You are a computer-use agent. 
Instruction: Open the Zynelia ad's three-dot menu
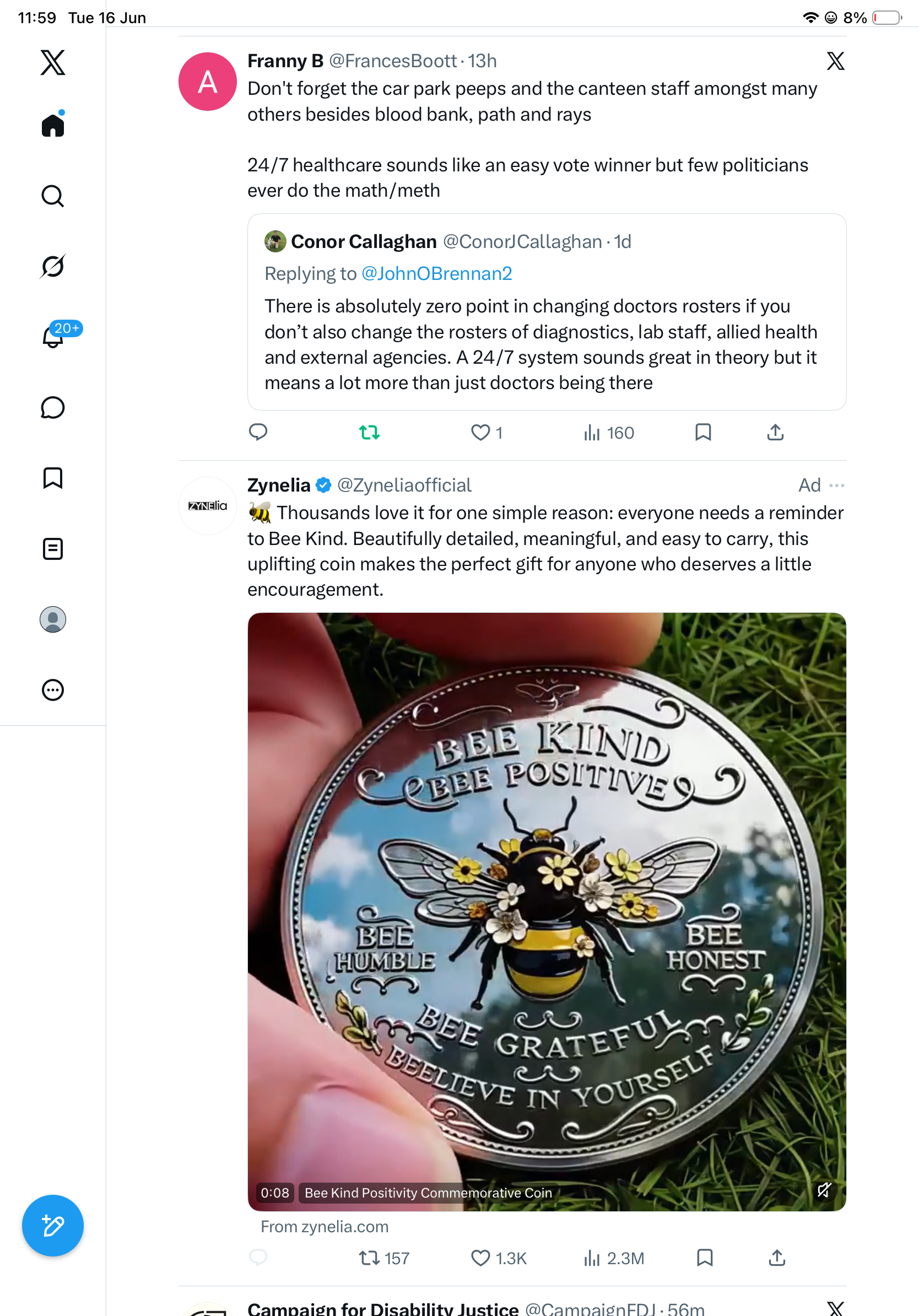(836, 486)
